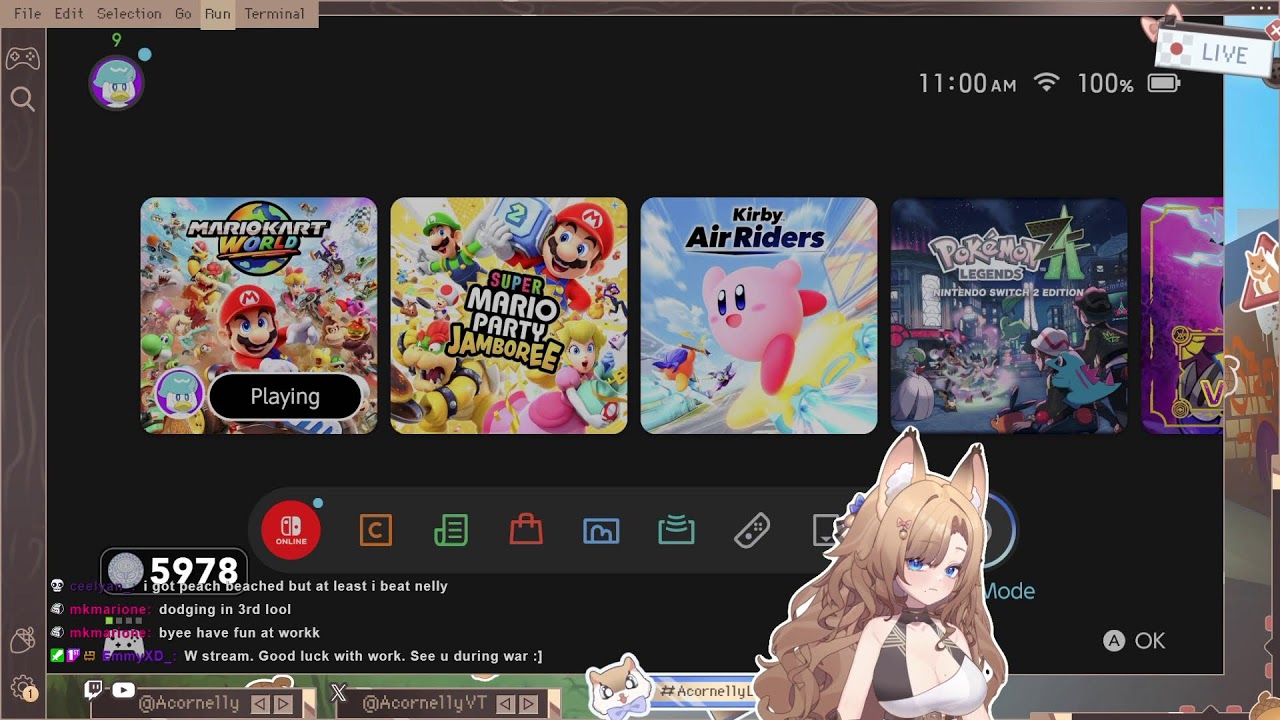Image resolution: width=1280 pixels, height=720 pixels.
Task: Open the blue Album icon
Action: [601, 531]
